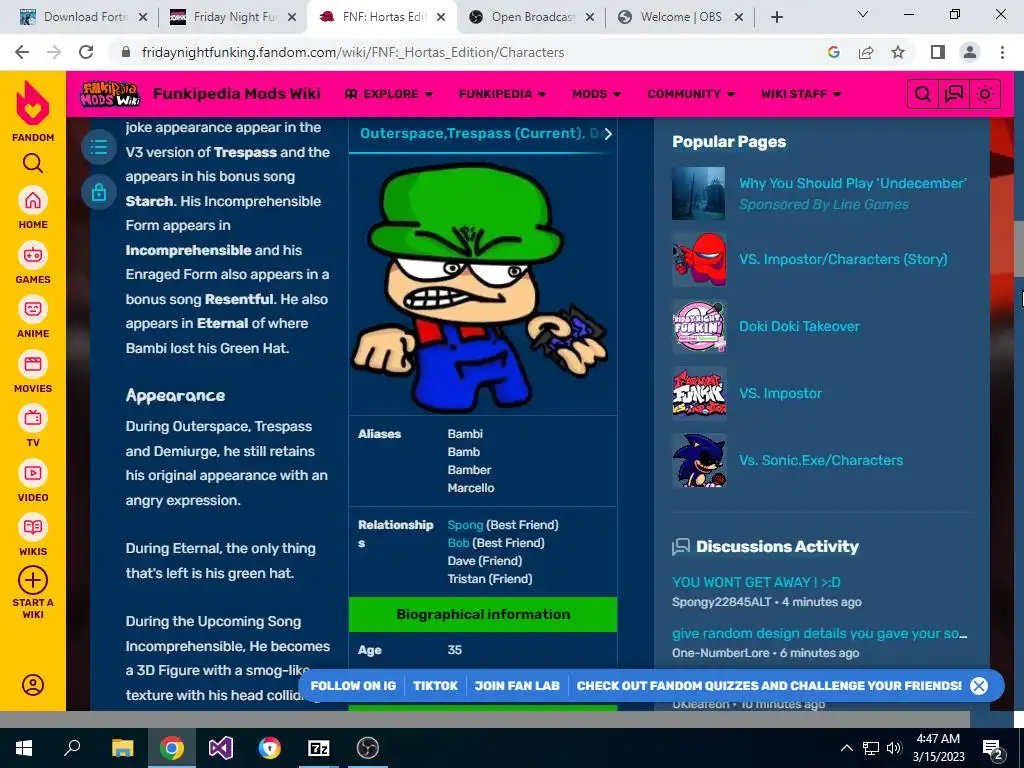Viewport: 1024px width, 768px height.
Task: Open 7-Zip from the taskbar
Action: [318, 748]
